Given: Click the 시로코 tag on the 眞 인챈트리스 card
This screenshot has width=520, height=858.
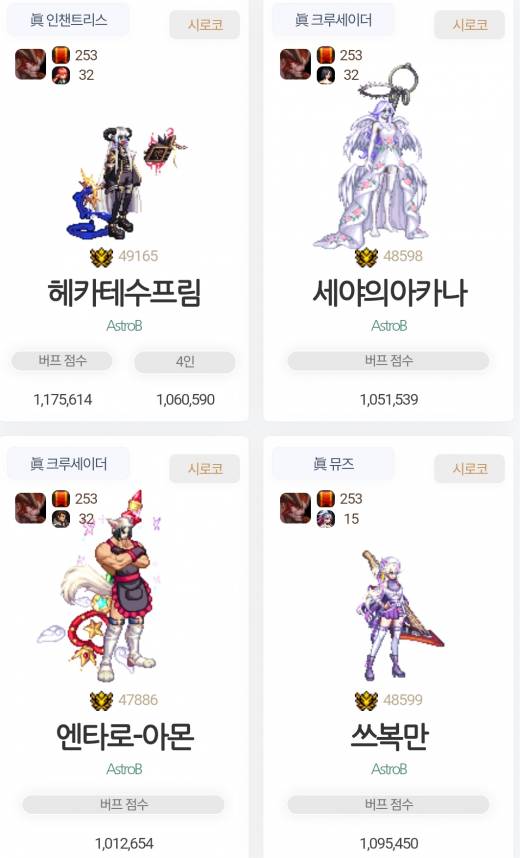Looking at the screenshot, I should pos(205,25).
